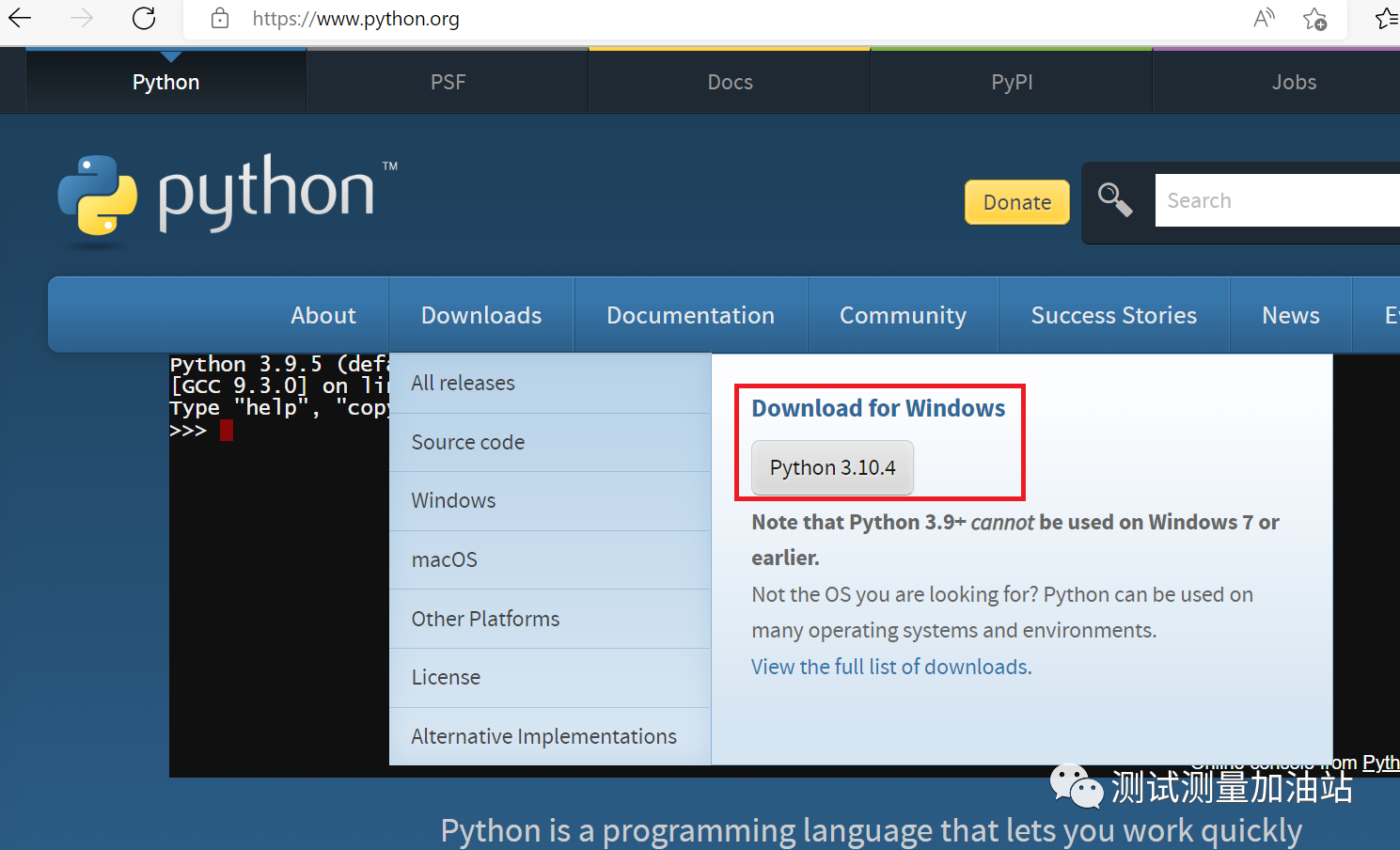Open the Success Stories menu

1114,315
